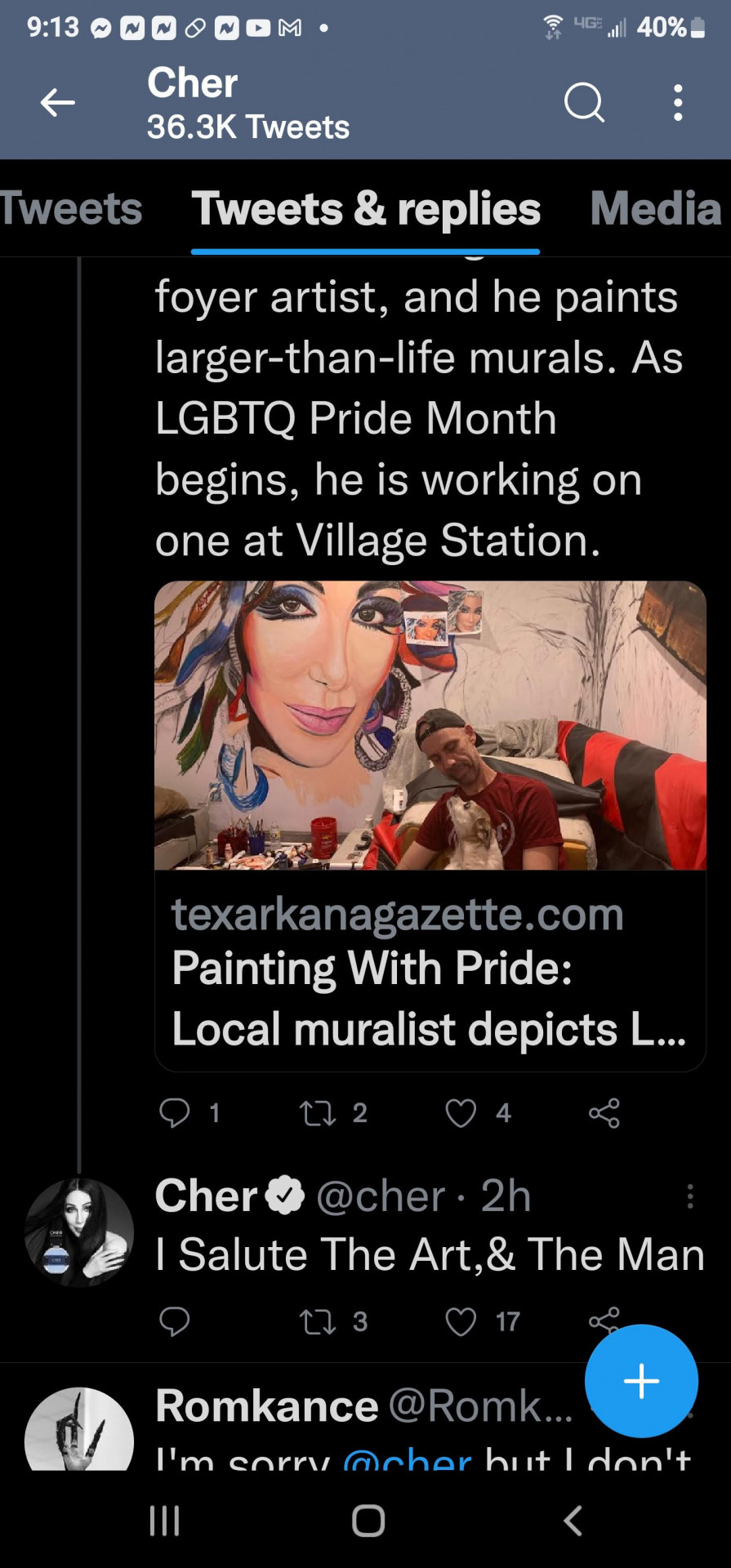Switch to the Media tab

tap(656, 208)
